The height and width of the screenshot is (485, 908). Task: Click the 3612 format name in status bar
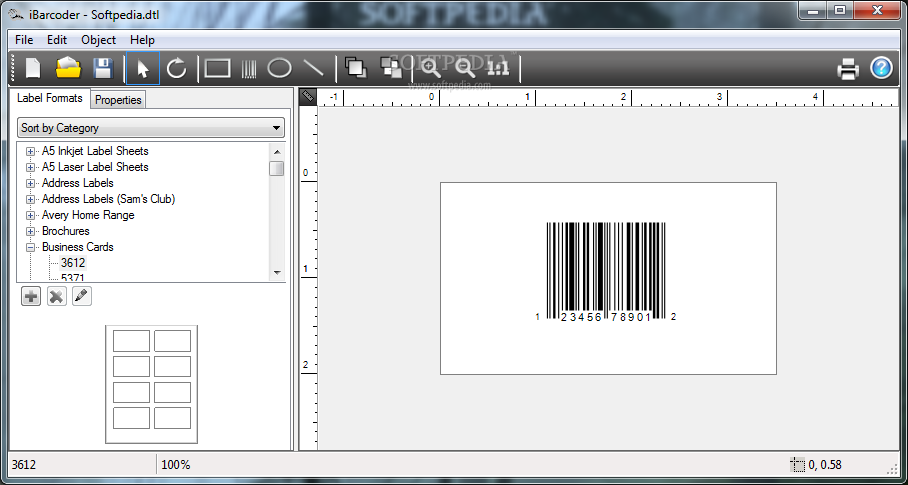pyautogui.click(x=24, y=465)
